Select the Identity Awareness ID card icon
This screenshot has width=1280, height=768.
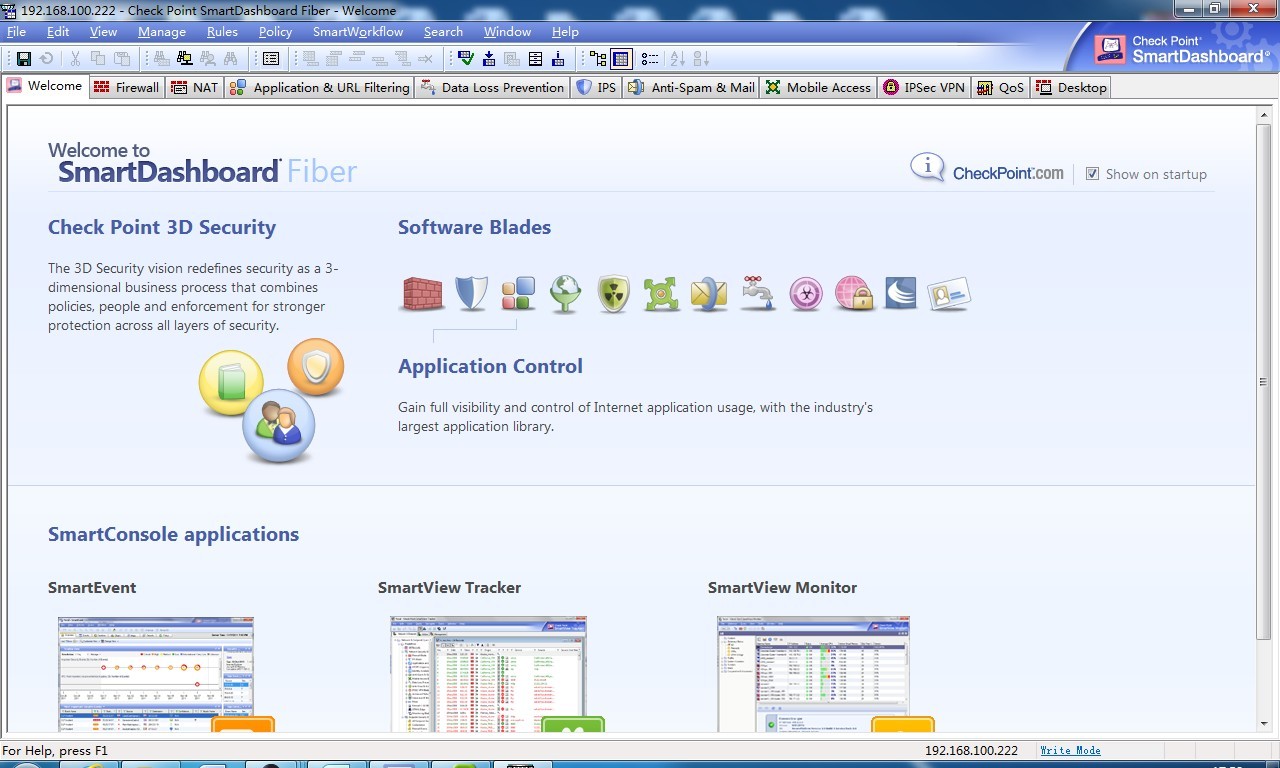coord(948,294)
